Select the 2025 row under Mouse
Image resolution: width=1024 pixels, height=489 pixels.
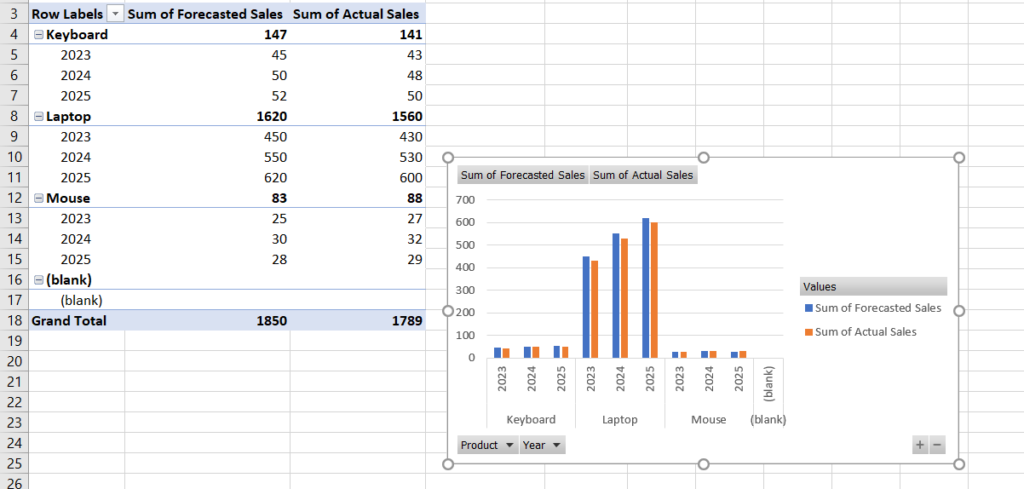[77, 259]
